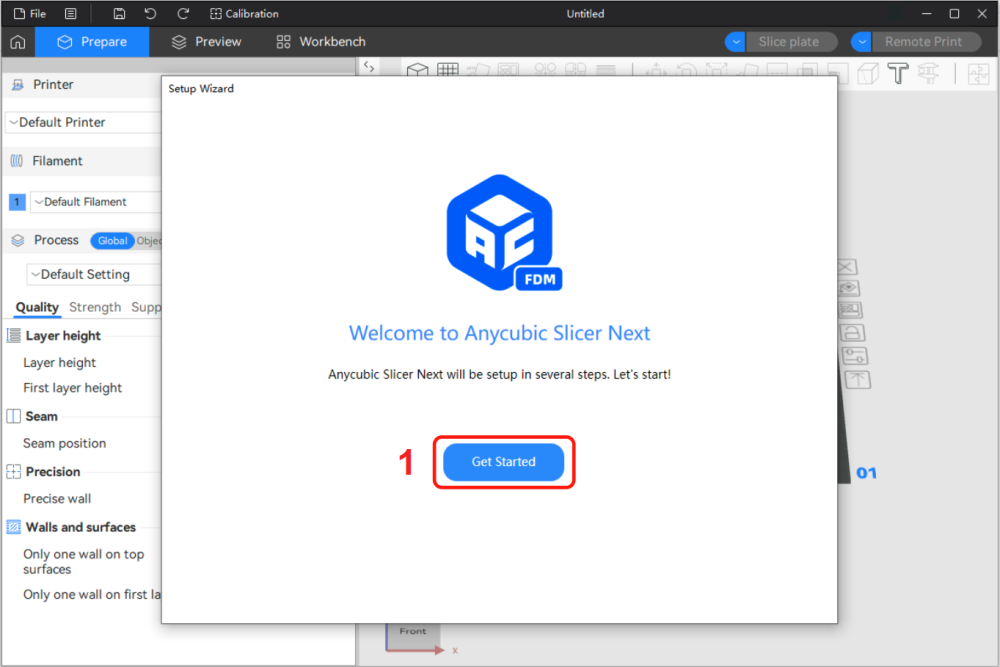1000x667 pixels.
Task: Open the Calibration menu
Action: point(244,13)
